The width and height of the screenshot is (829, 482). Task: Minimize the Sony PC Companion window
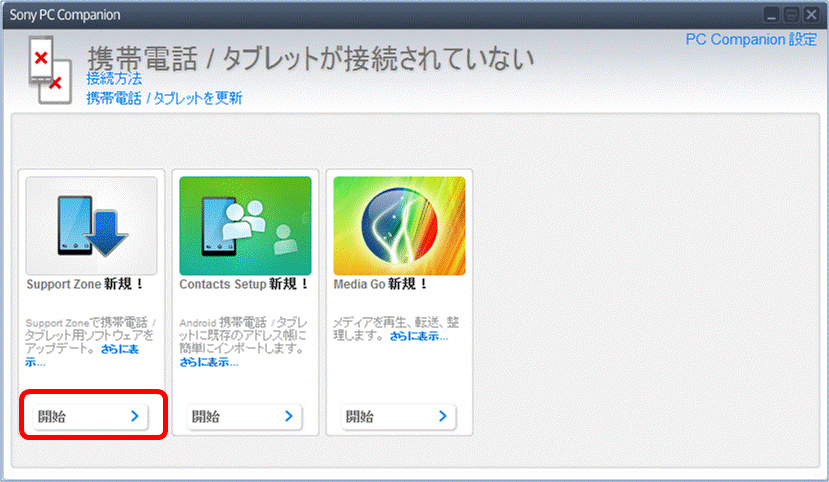point(771,15)
